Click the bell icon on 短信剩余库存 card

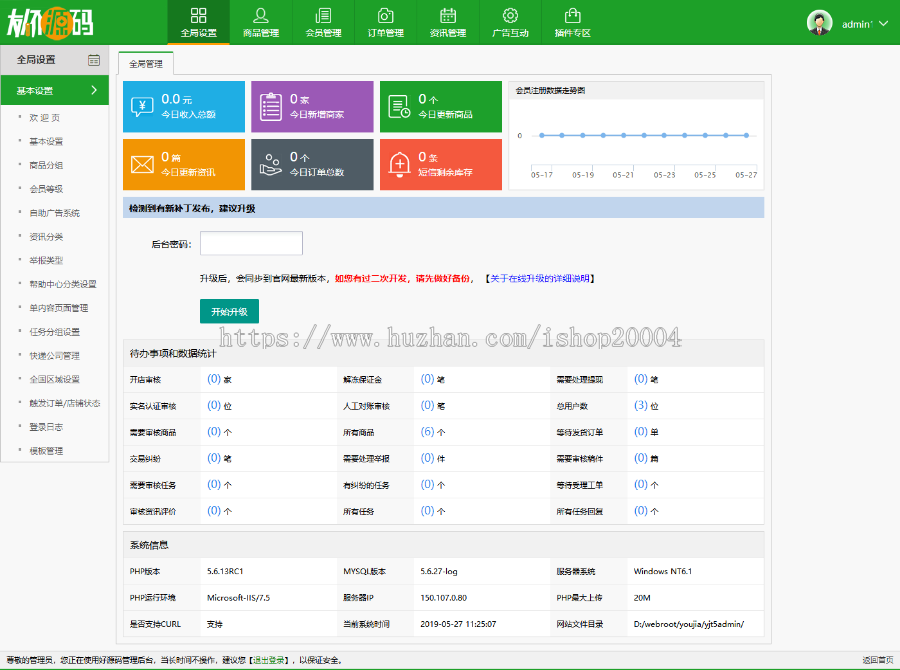[399, 164]
